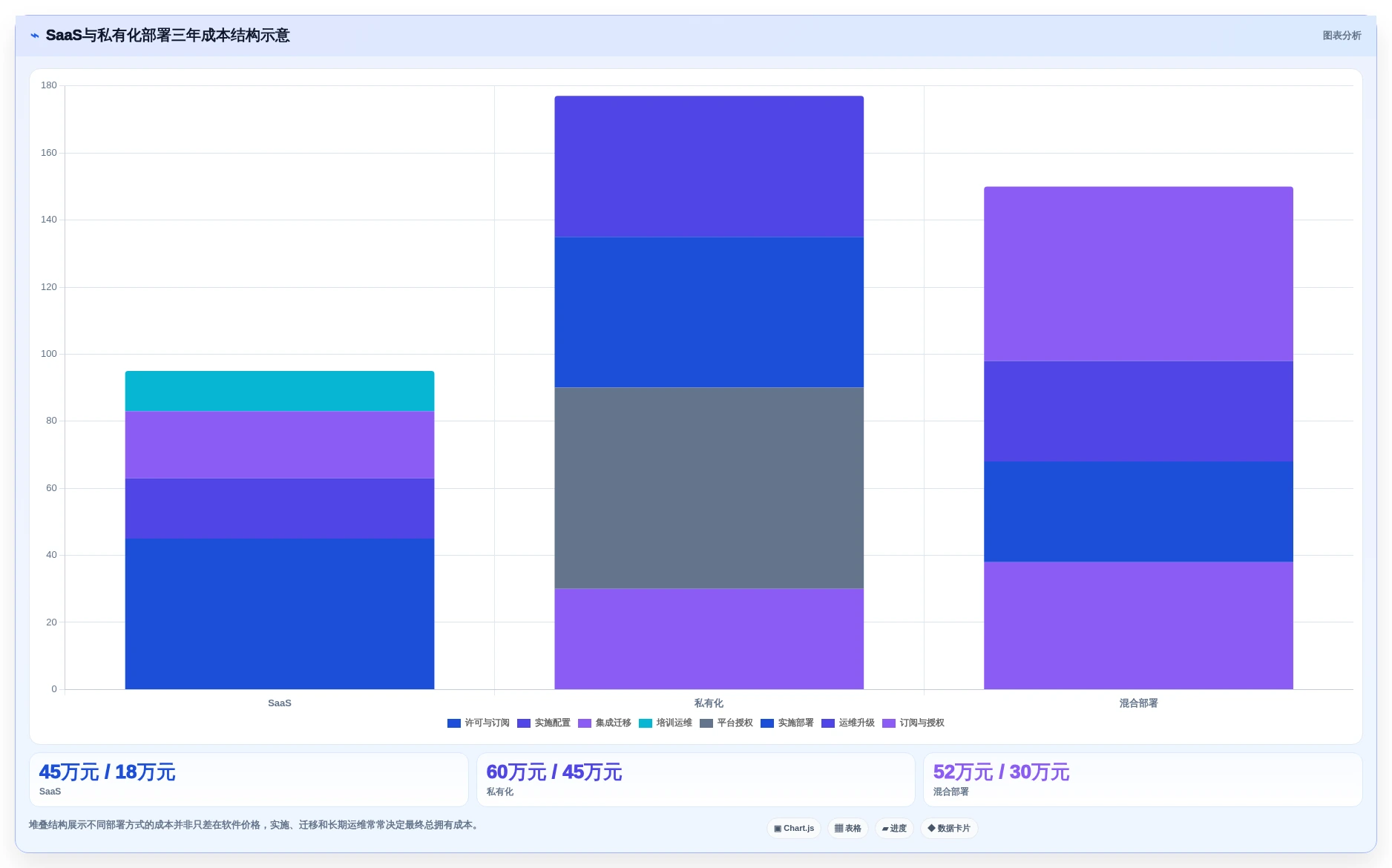Toggle the 实施配置 legend entry
Image resolution: width=1392 pixels, height=868 pixels.
(543, 723)
